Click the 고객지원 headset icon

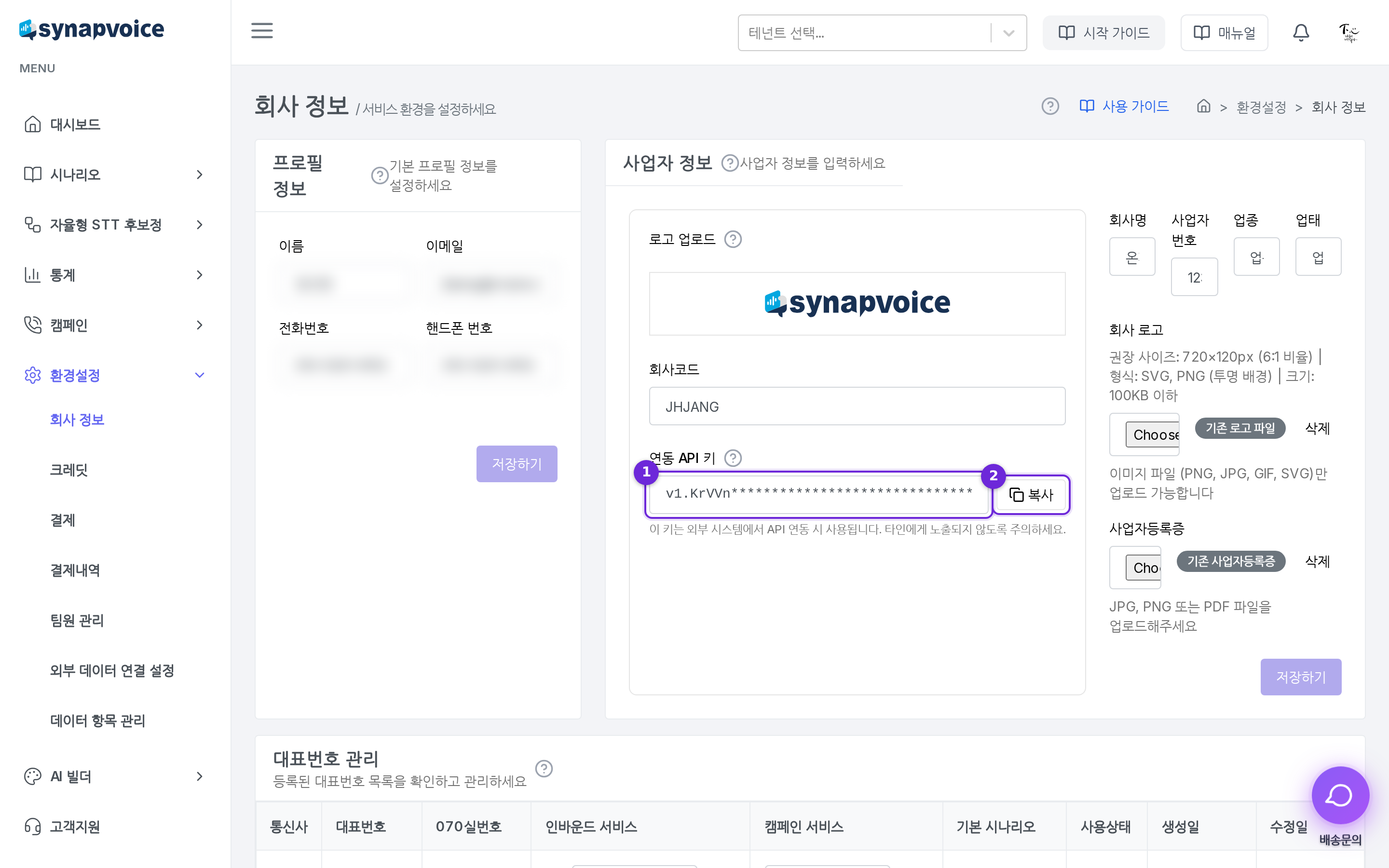33,827
